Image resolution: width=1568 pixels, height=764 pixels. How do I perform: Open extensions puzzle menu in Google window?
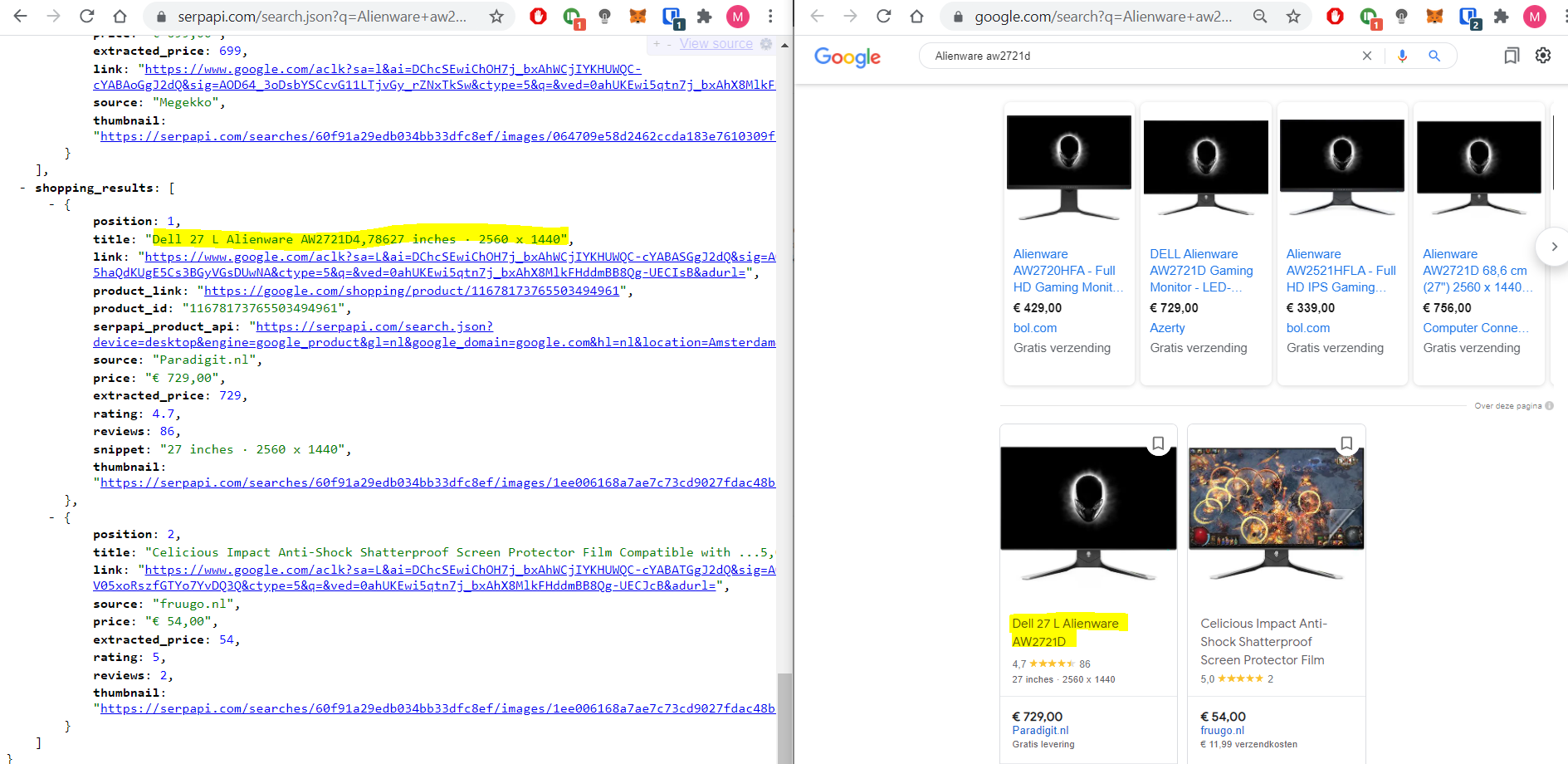click(x=1501, y=16)
